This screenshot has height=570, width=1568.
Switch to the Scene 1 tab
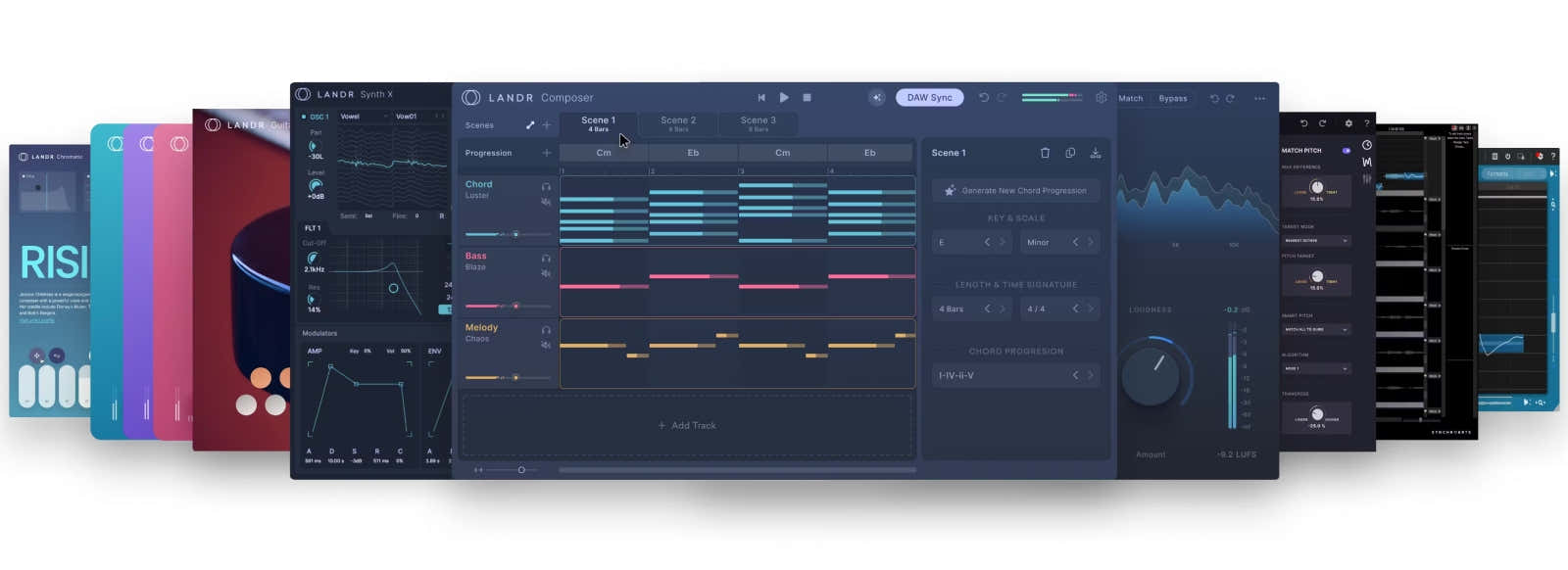pos(599,124)
